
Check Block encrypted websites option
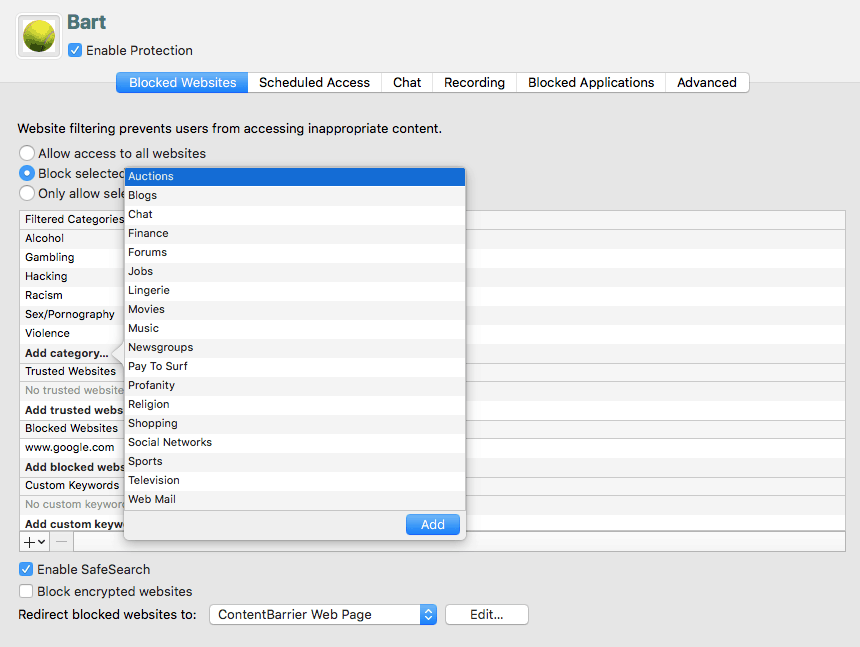26,591
